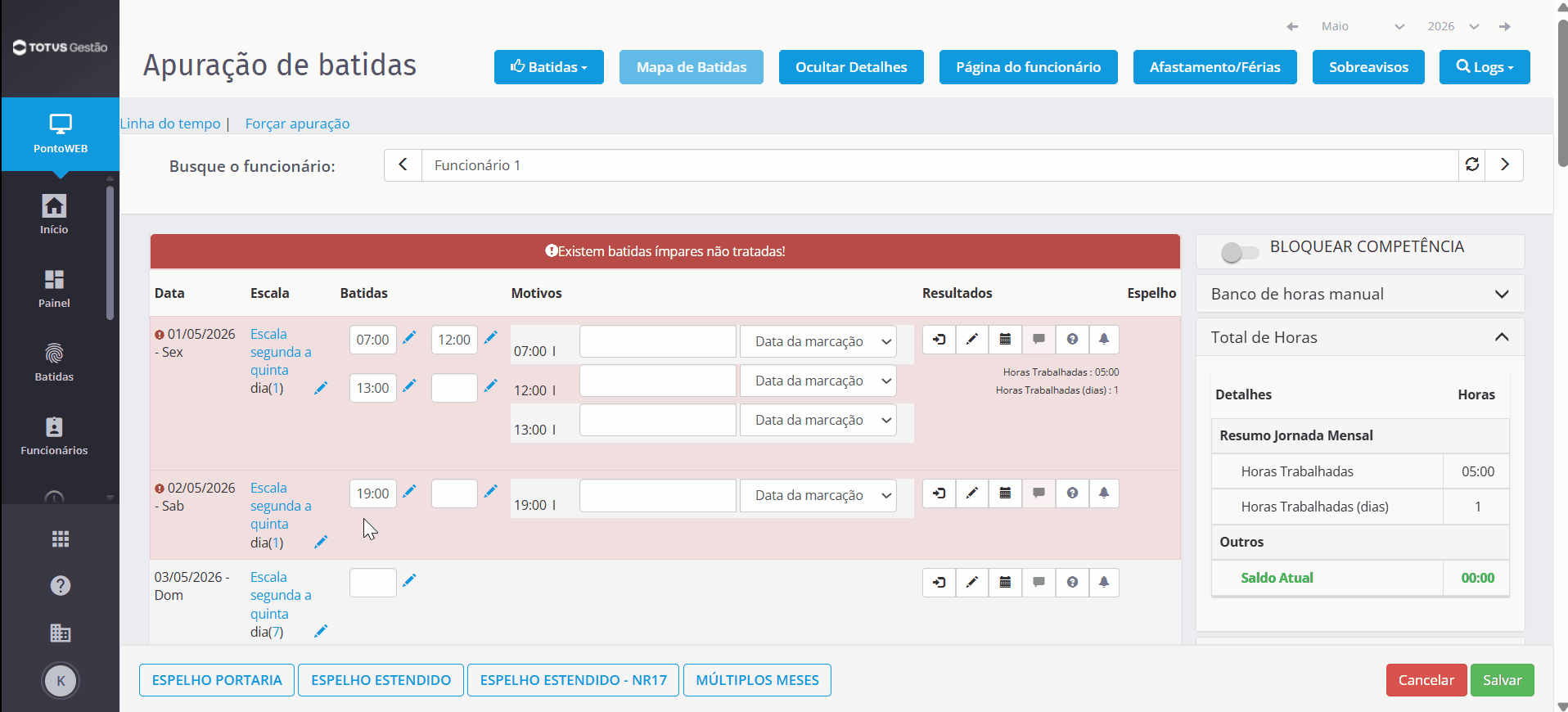Image resolution: width=1568 pixels, height=712 pixels.
Task: Open 2026 year selector
Action: click(1453, 26)
